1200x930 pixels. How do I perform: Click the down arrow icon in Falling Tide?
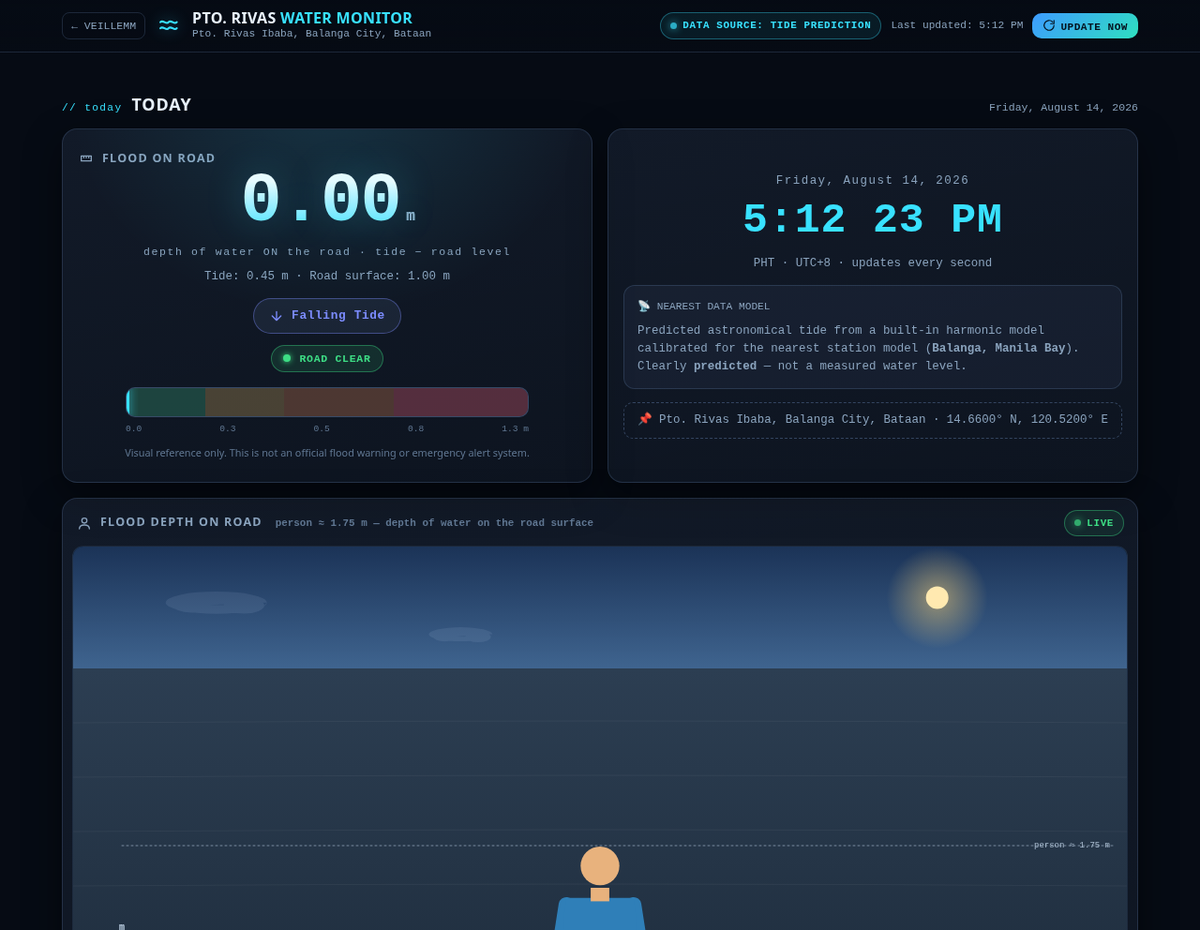[x=277, y=316]
